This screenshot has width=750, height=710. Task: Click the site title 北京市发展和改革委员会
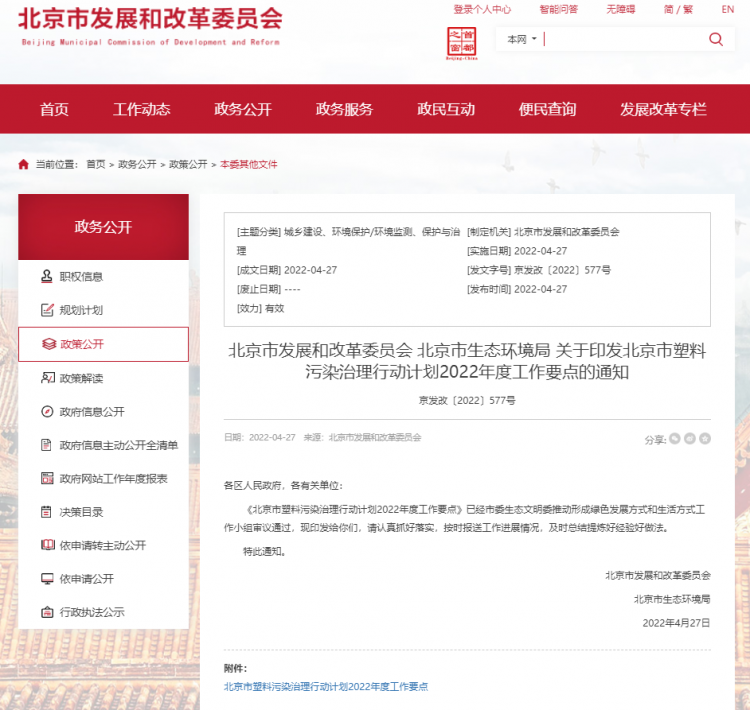click(150, 19)
